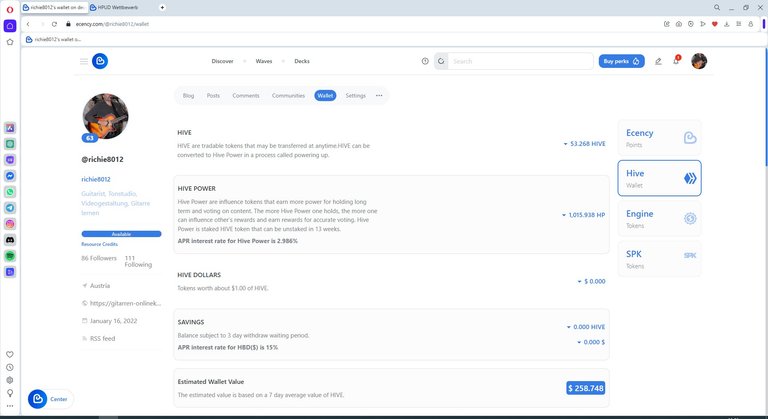Image resolution: width=768 pixels, height=419 pixels.
Task: Click the richie8012 name link
Action: [x=96, y=179]
